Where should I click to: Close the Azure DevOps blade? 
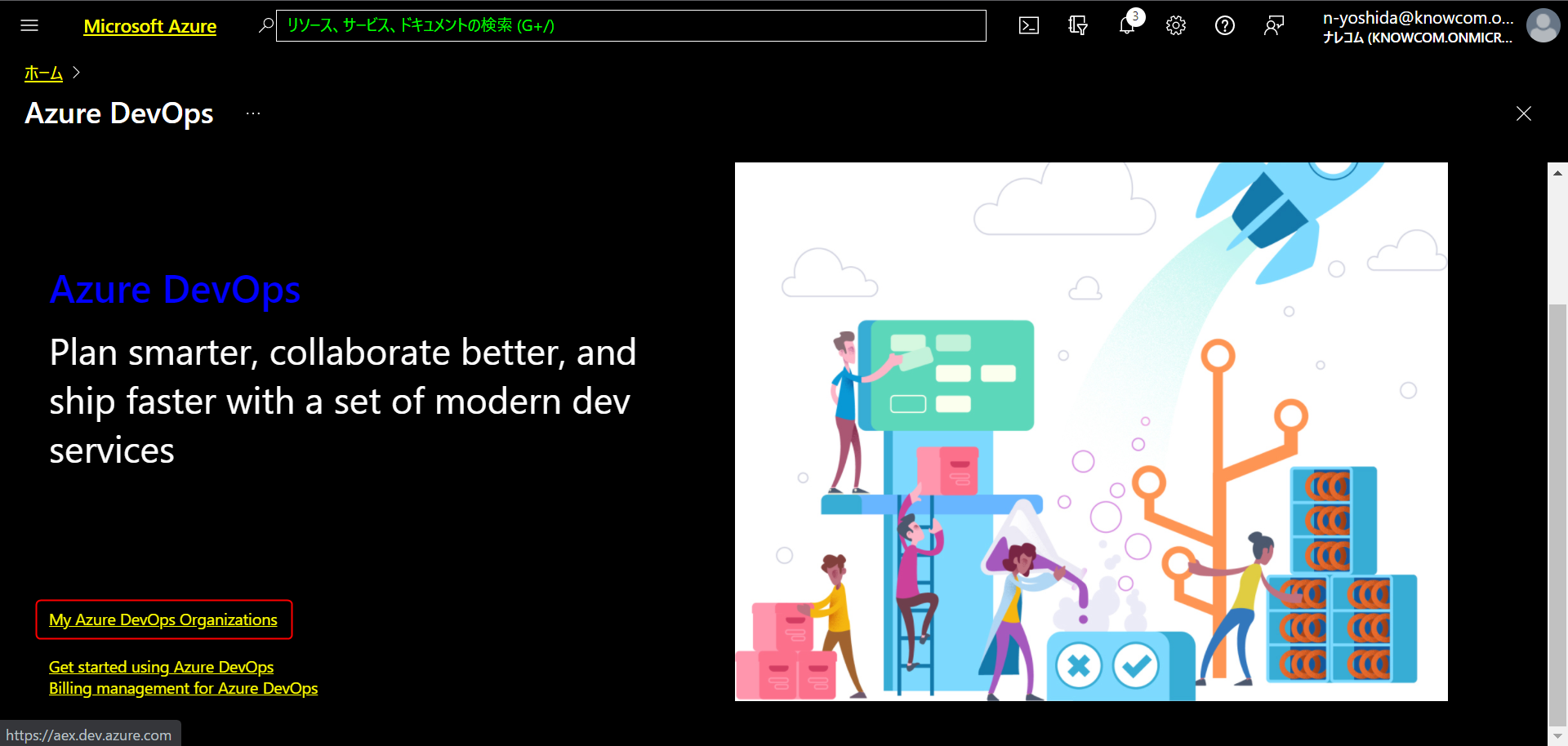[1524, 113]
